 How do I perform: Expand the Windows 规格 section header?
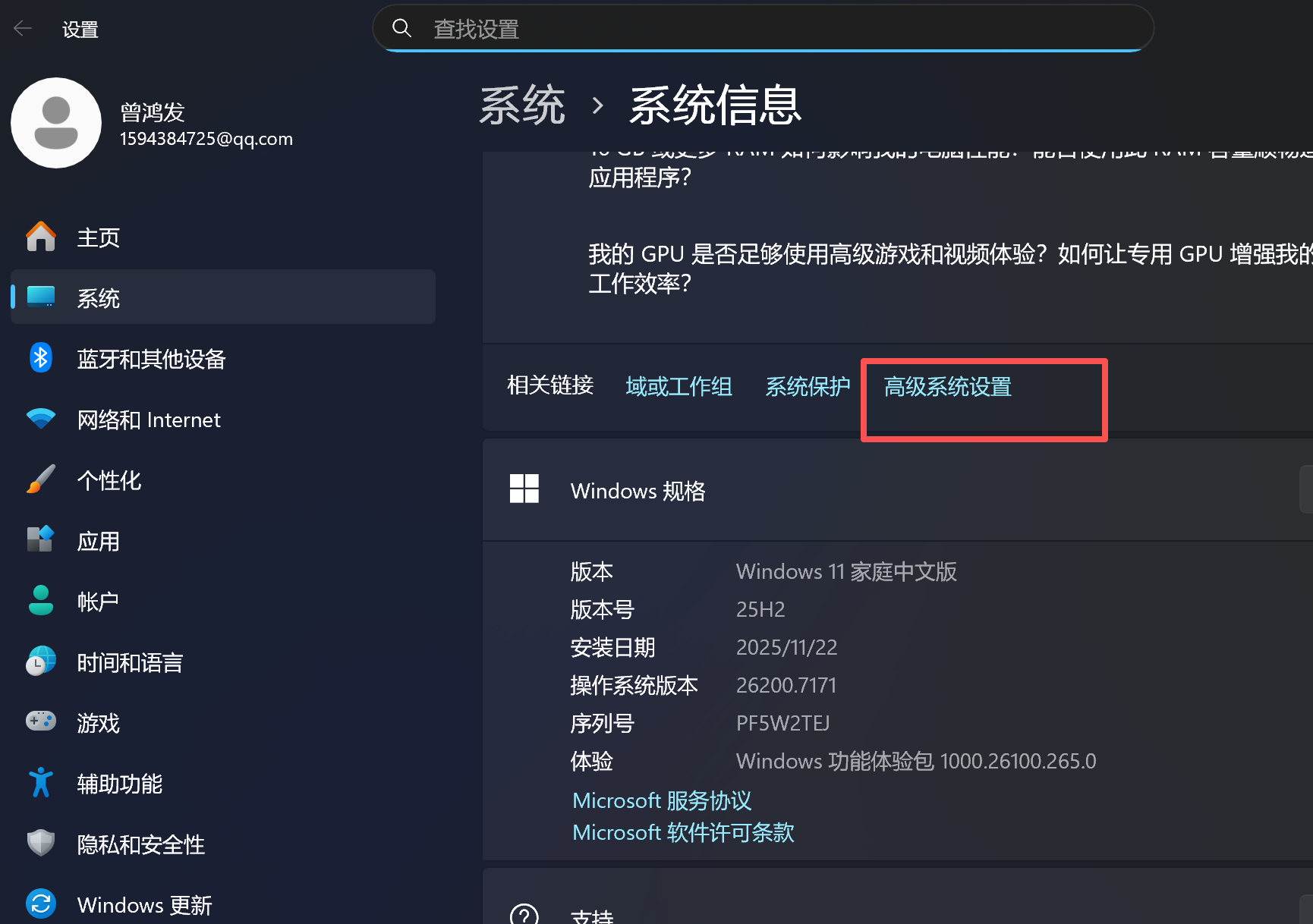click(898, 490)
